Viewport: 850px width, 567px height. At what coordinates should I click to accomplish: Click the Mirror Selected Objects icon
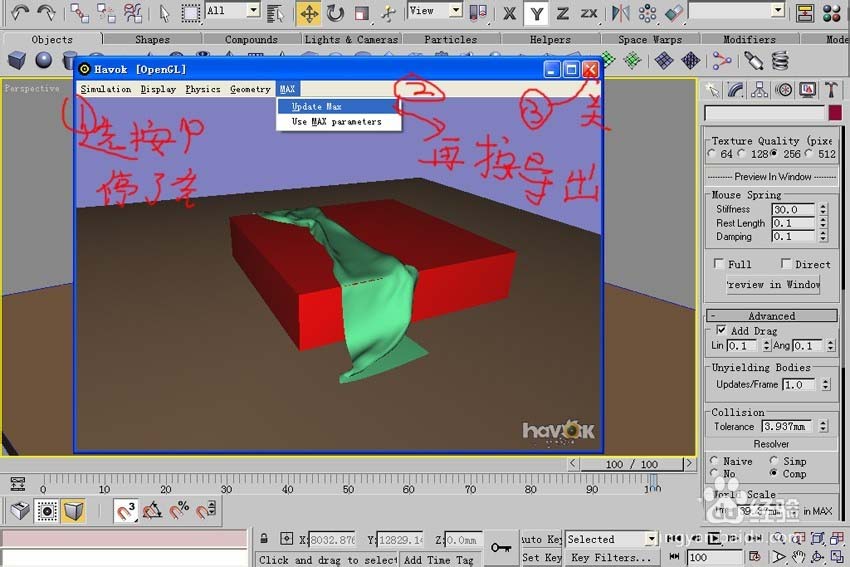tap(620, 13)
